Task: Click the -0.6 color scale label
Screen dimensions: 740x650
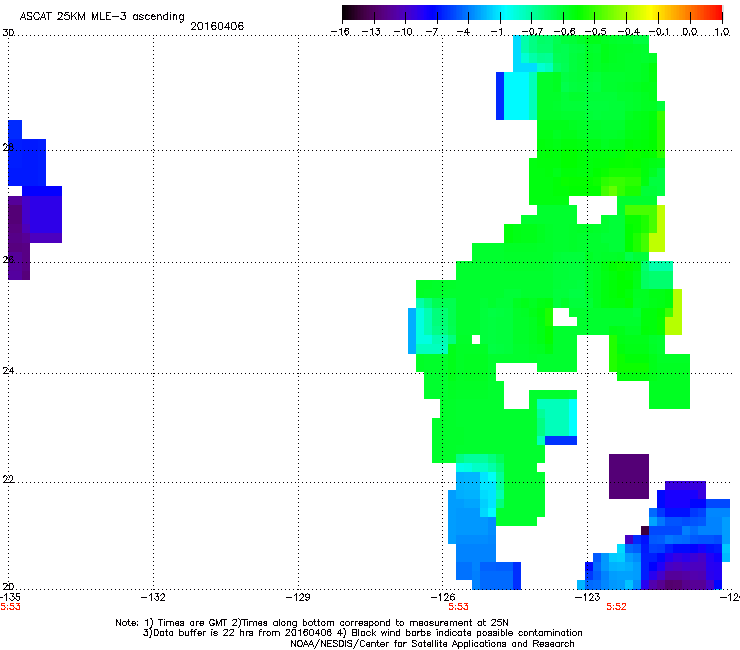Action: tap(564, 32)
